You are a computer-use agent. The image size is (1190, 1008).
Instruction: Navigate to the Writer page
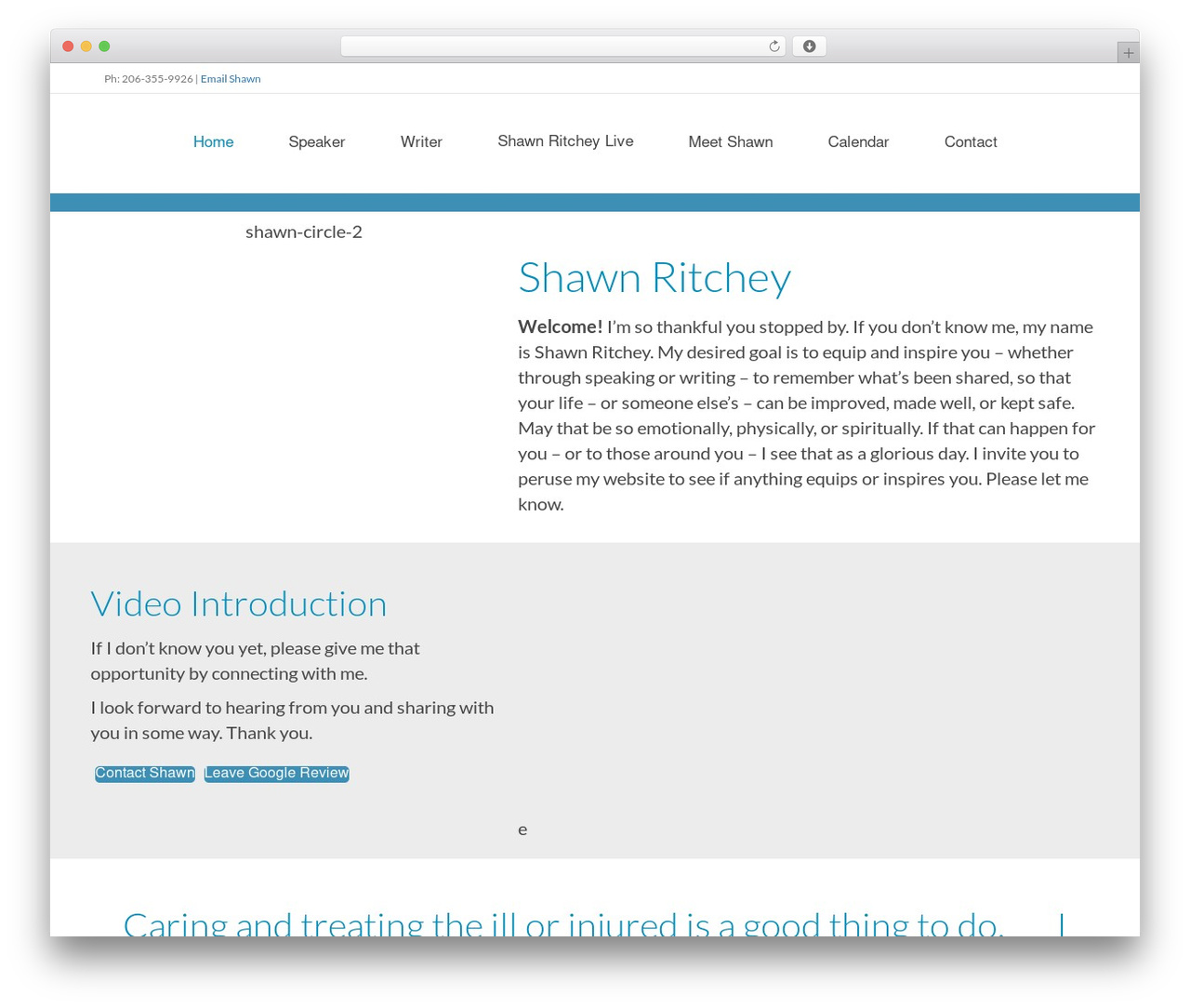click(421, 141)
